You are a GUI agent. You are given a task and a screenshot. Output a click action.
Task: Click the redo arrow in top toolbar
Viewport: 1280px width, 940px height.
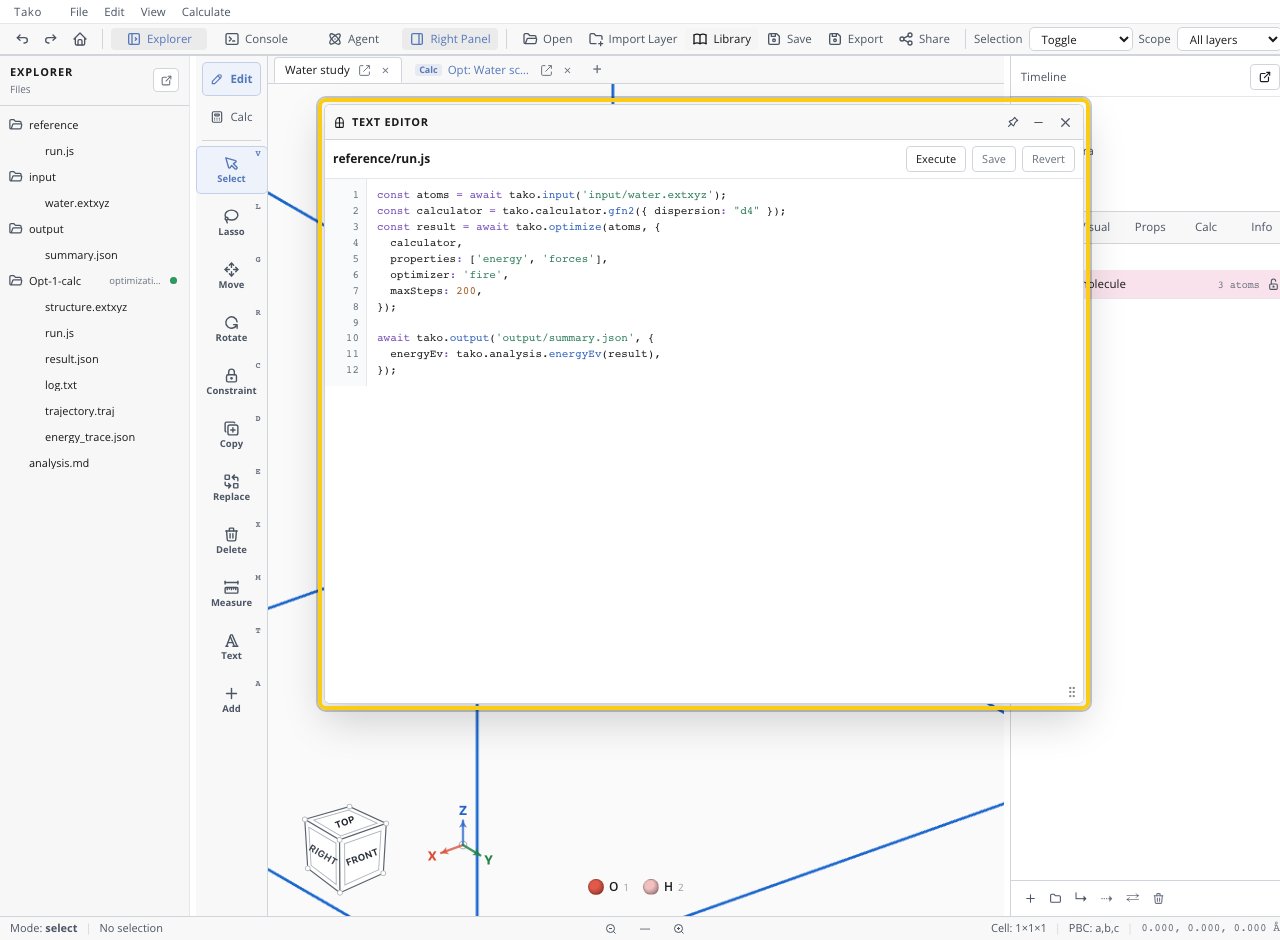pos(51,39)
